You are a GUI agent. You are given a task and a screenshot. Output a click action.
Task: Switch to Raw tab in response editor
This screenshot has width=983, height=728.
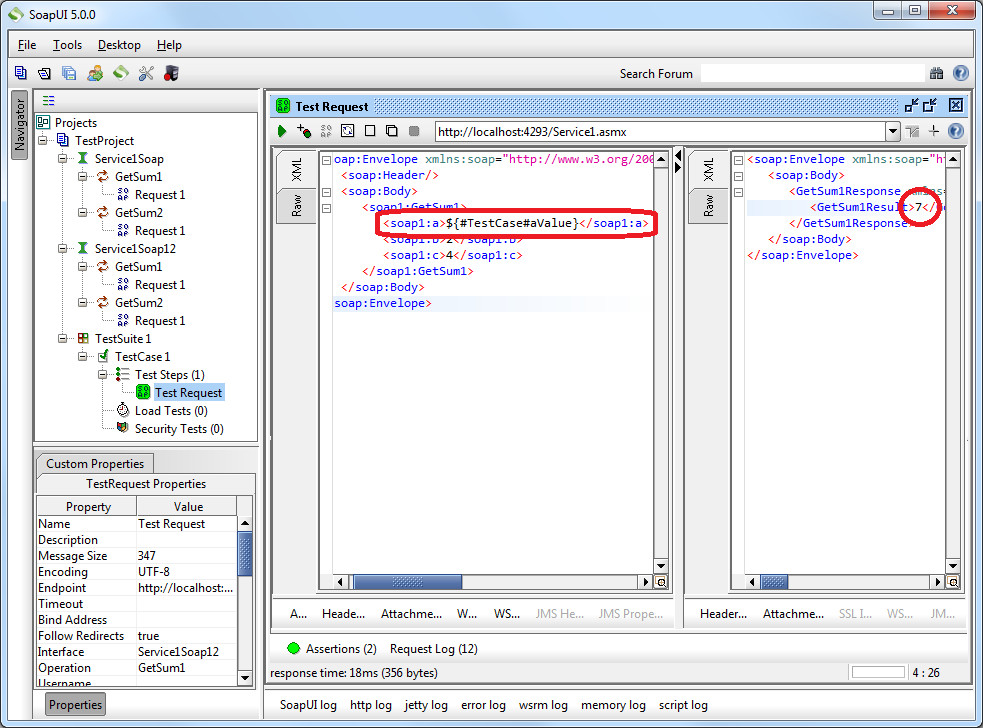708,206
